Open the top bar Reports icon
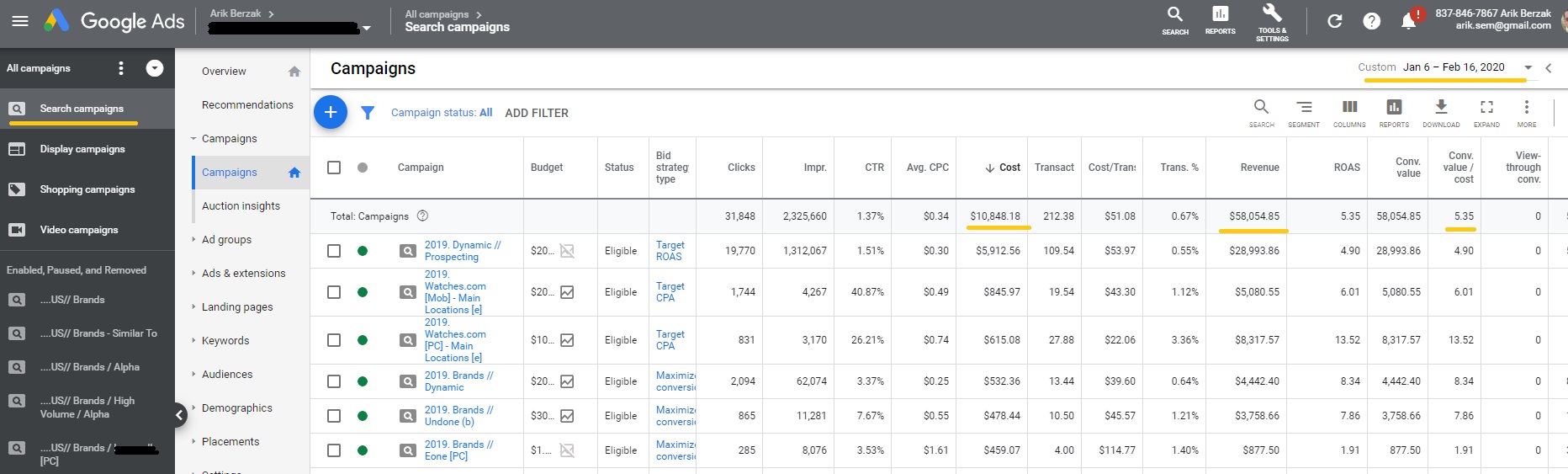 pyautogui.click(x=1220, y=20)
